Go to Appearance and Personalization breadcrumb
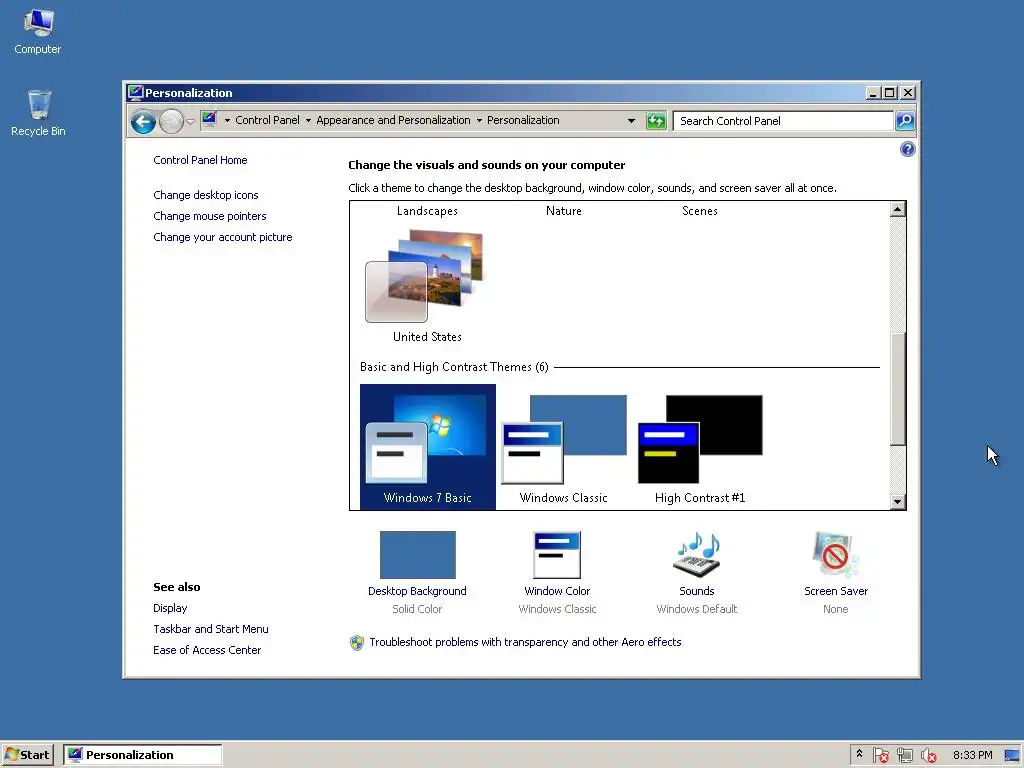Screen dimensions: 1024x768 [393, 120]
